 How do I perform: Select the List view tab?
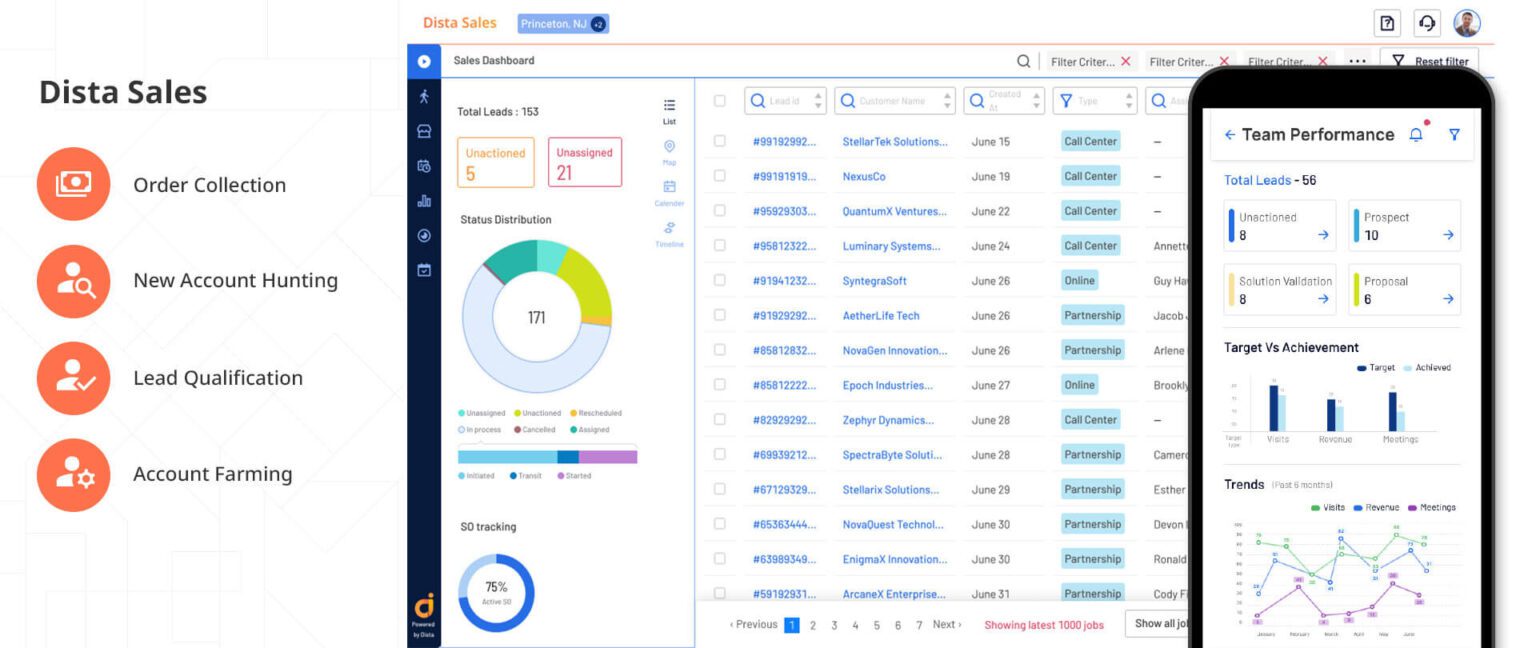point(669,110)
